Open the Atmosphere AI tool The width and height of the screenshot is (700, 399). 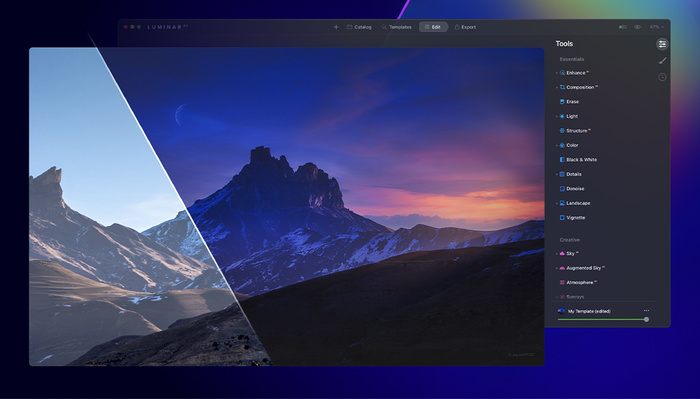[x=578, y=283]
